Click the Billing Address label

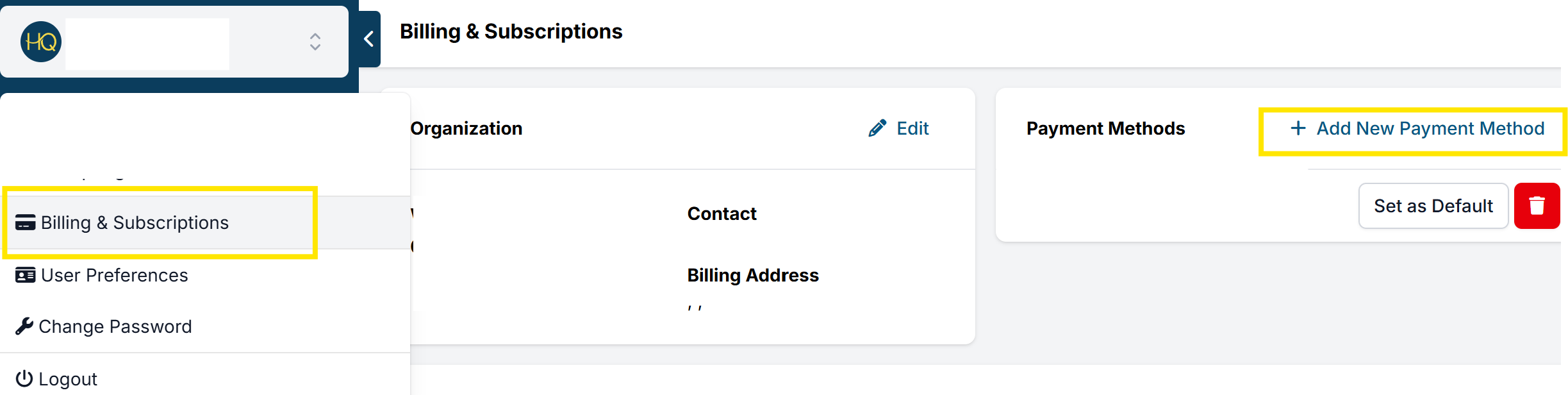[x=753, y=275]
